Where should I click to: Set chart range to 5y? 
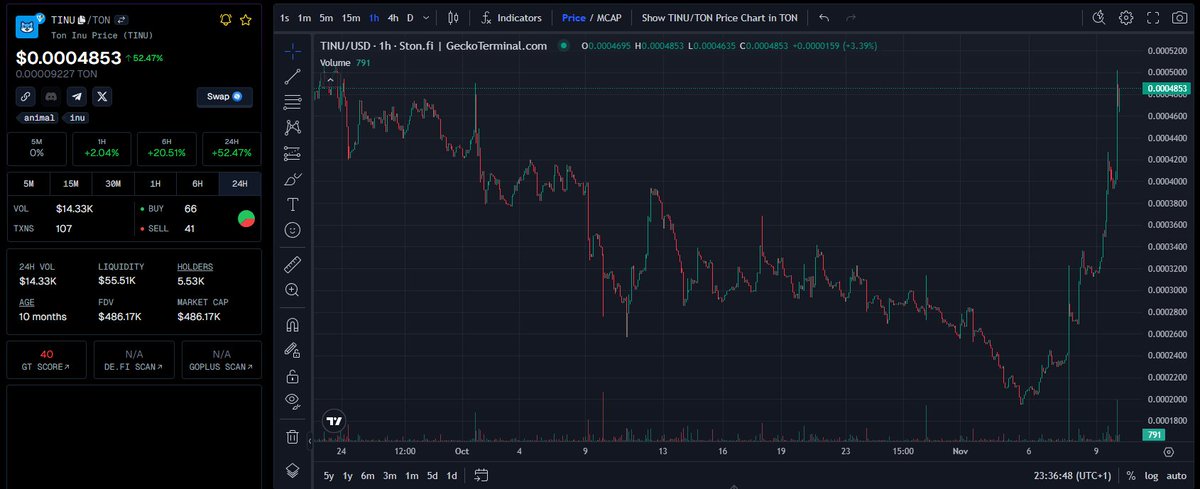point(329,475)
